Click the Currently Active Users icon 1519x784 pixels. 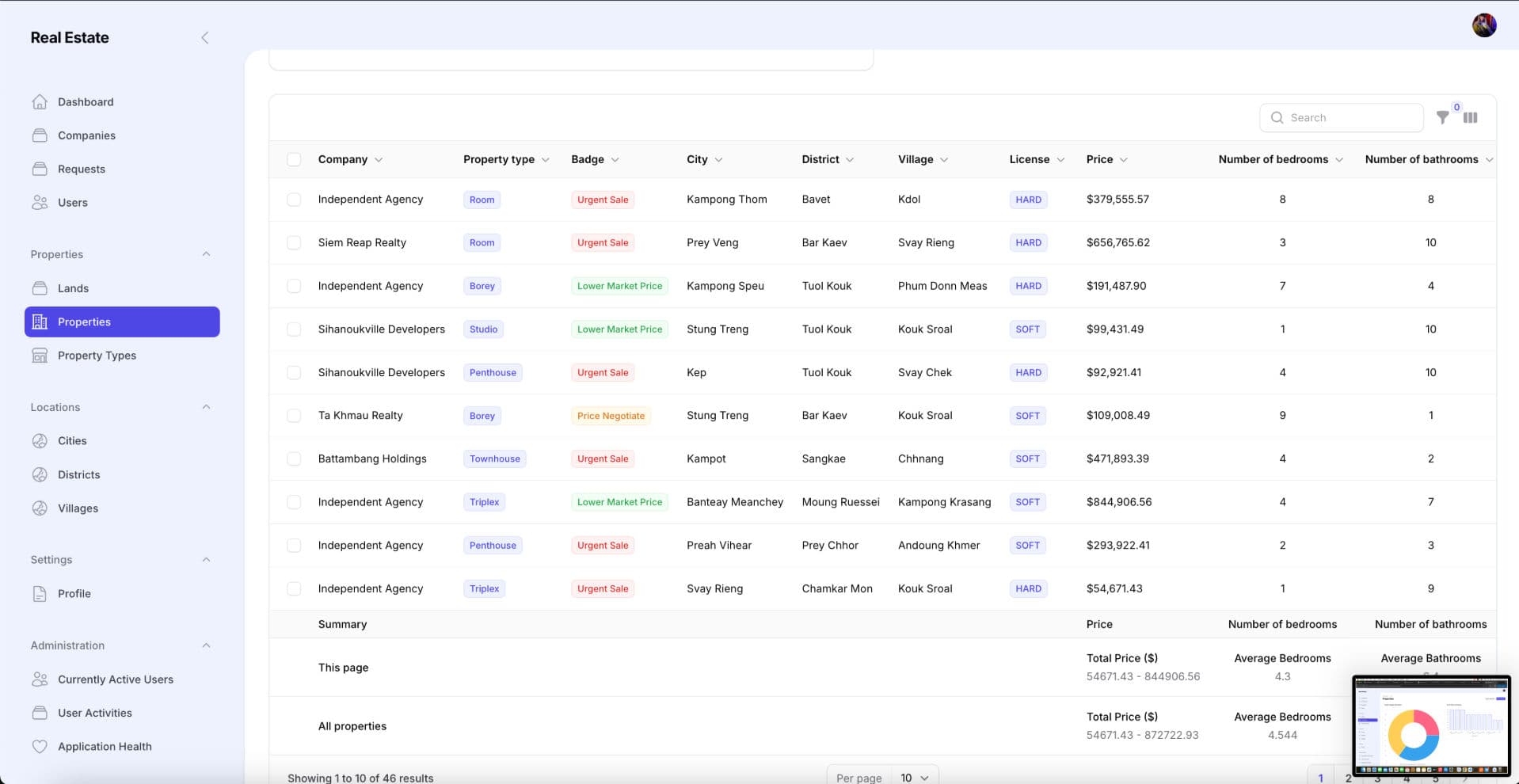pyautogui.click(x=40, y=679)
